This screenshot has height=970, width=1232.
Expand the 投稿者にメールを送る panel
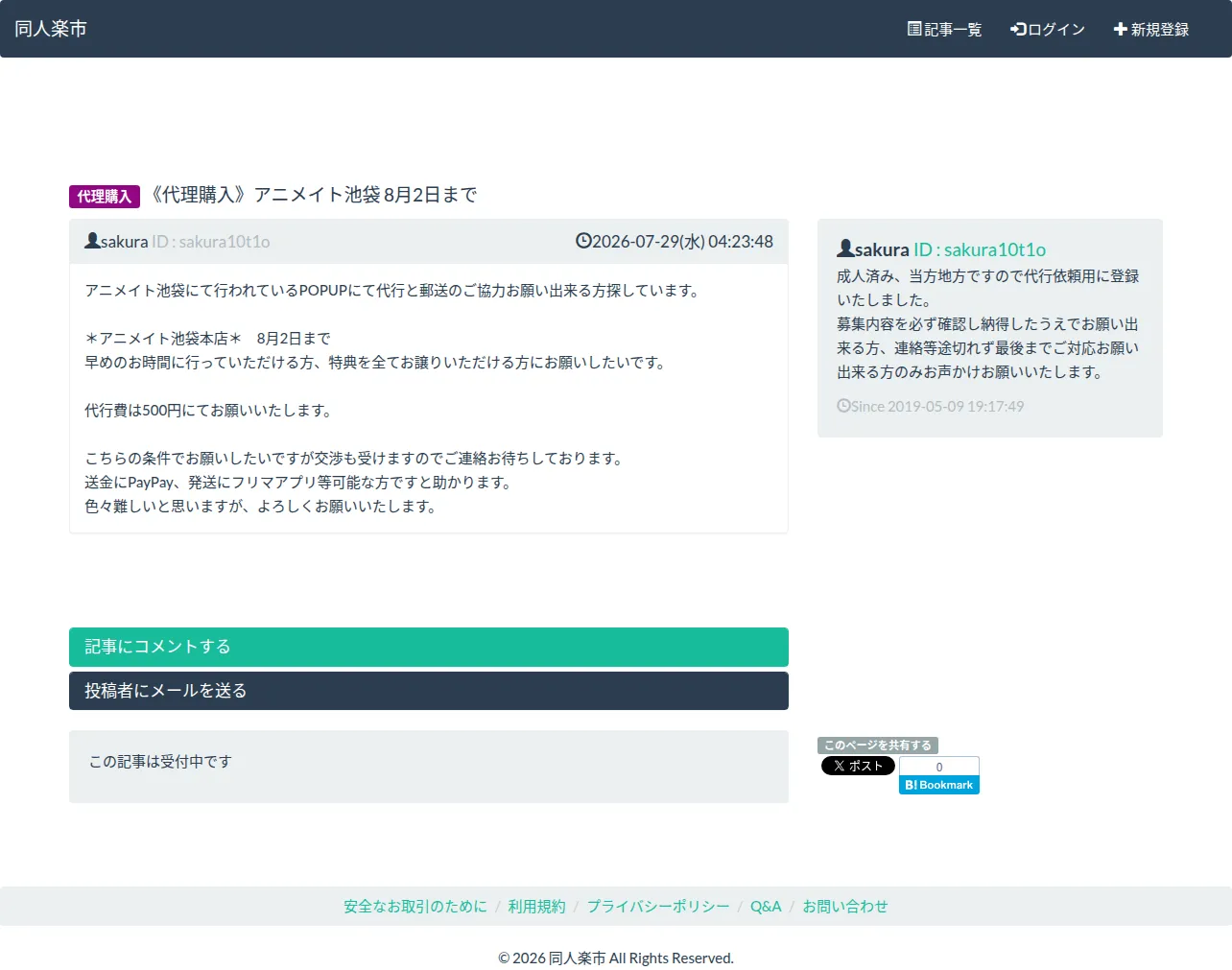(x=429, y=691)
